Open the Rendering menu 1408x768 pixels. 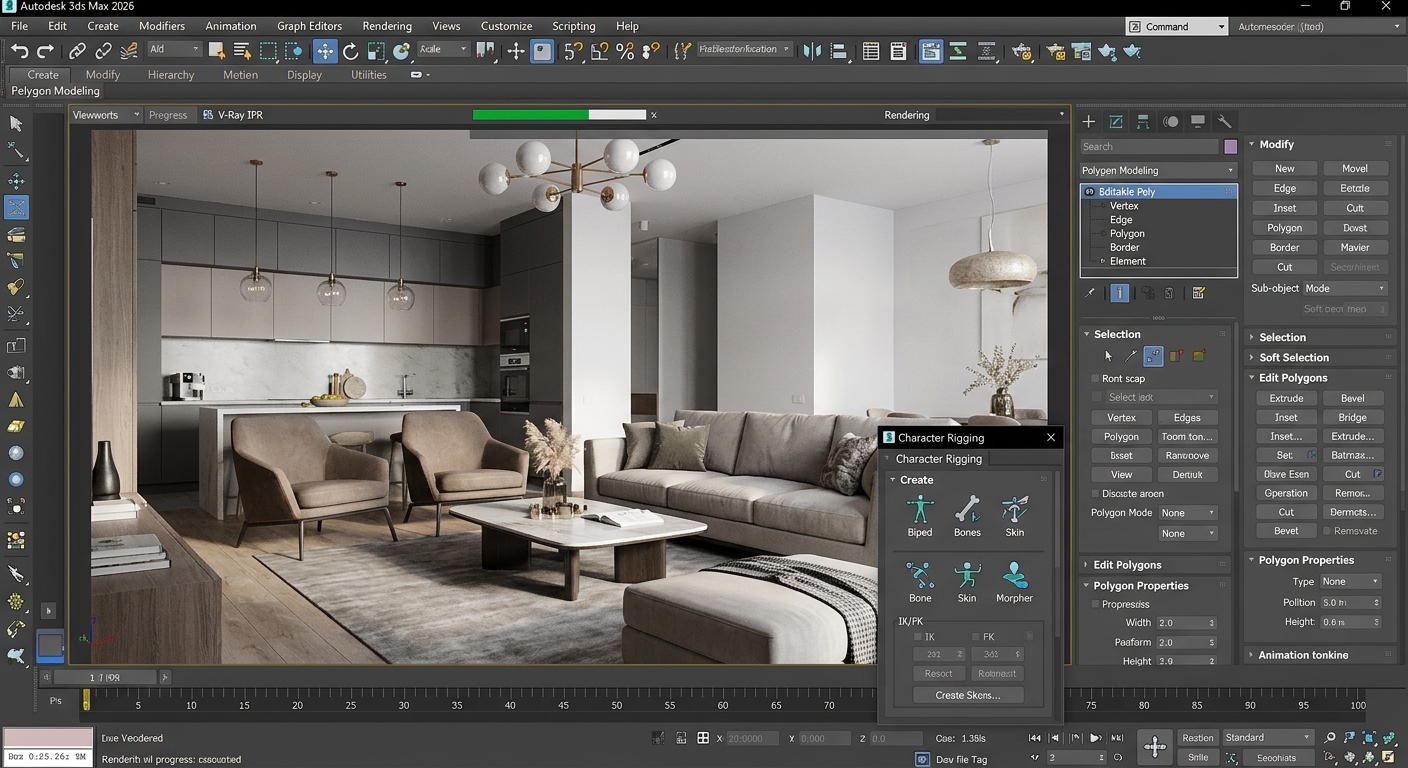tap(386, 25)
